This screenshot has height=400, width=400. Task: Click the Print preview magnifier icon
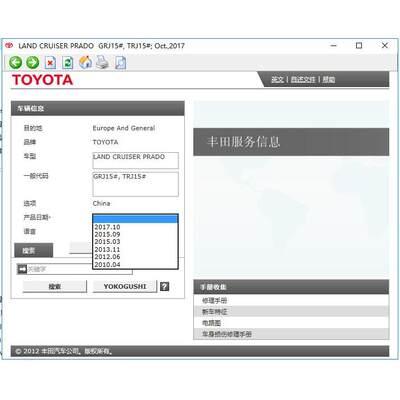120,63
